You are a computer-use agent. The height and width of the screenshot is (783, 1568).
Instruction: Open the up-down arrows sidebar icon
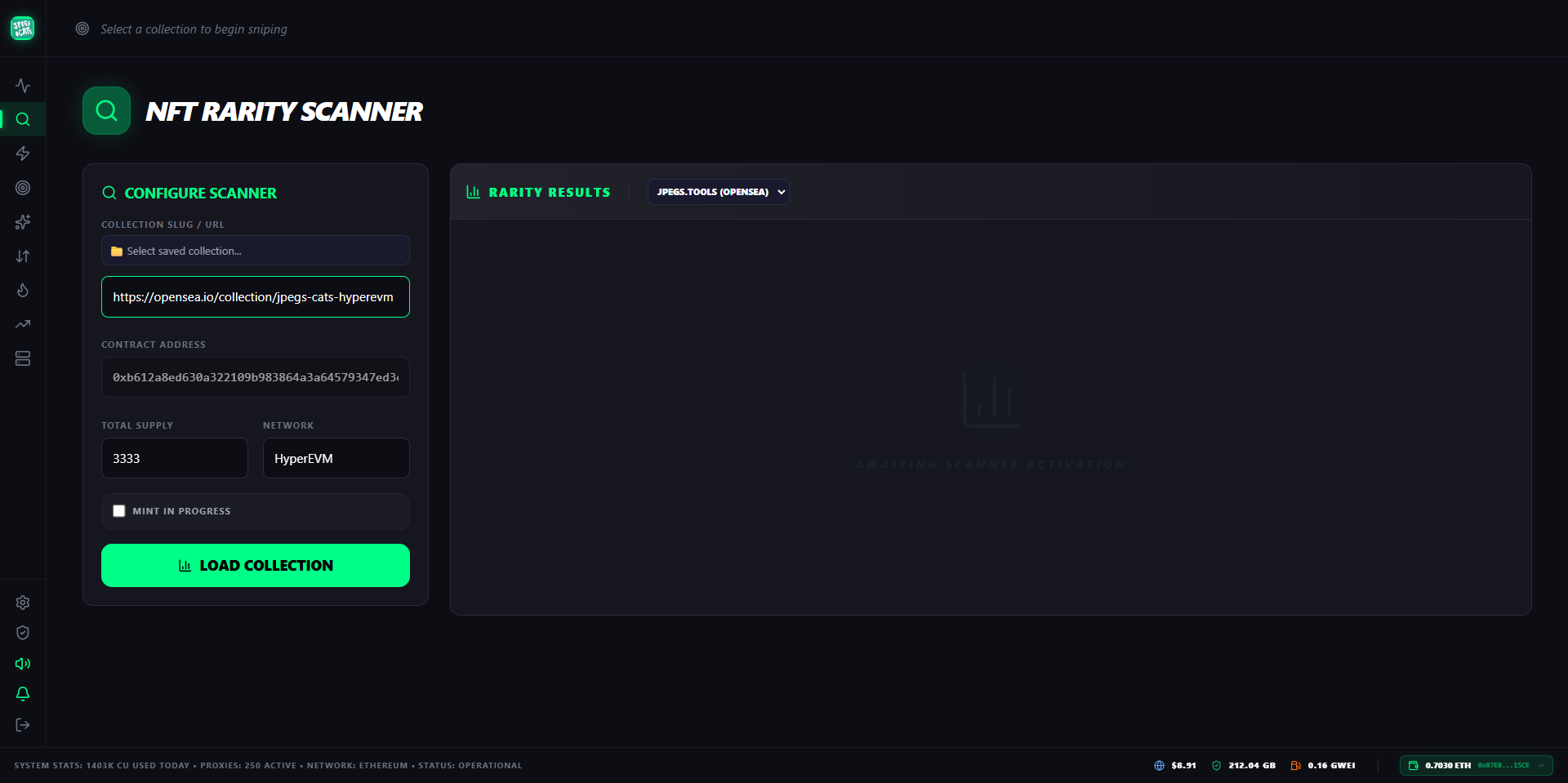point(23,256)
